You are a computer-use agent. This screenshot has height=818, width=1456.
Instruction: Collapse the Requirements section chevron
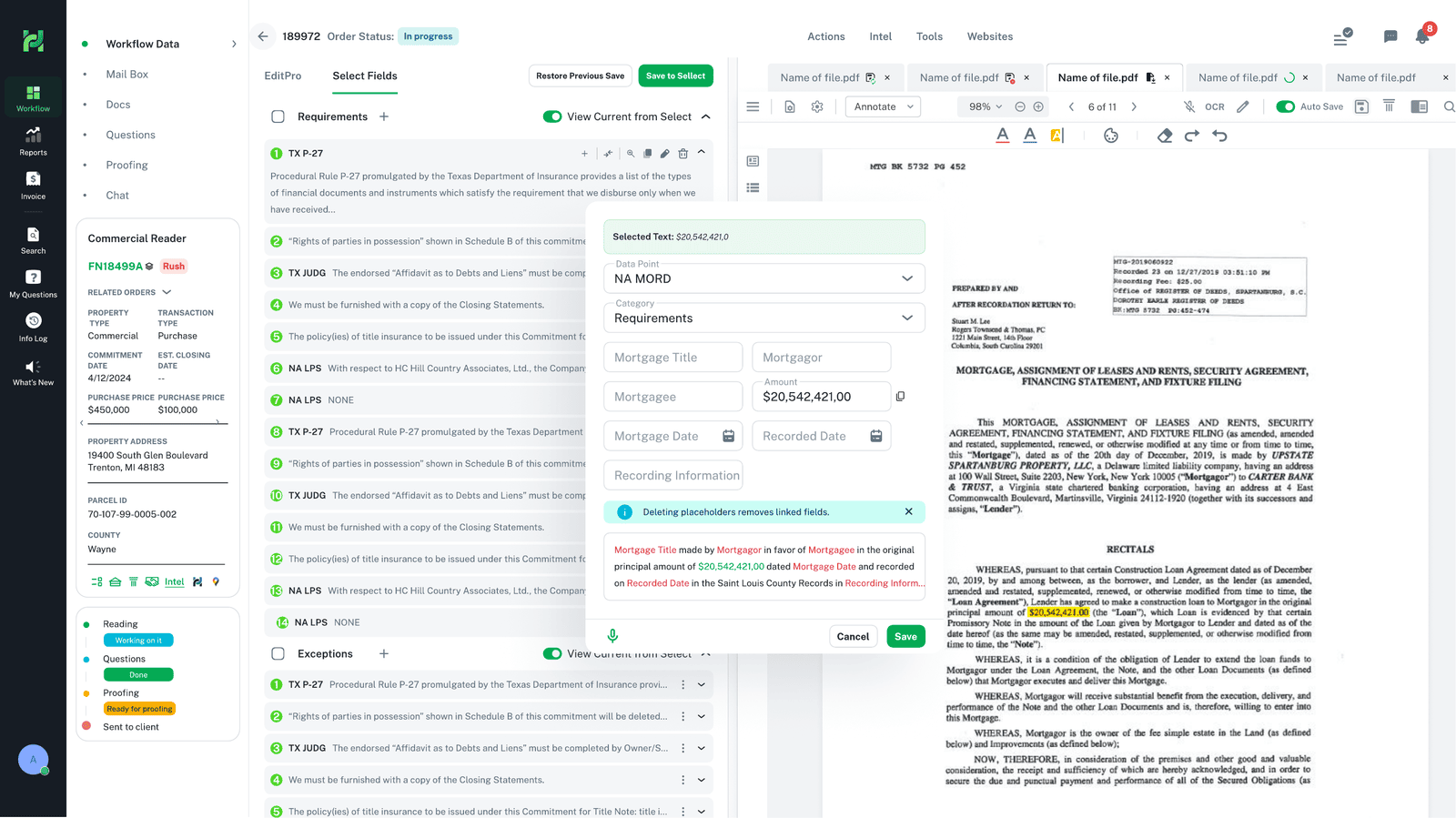tap(706, 116)
